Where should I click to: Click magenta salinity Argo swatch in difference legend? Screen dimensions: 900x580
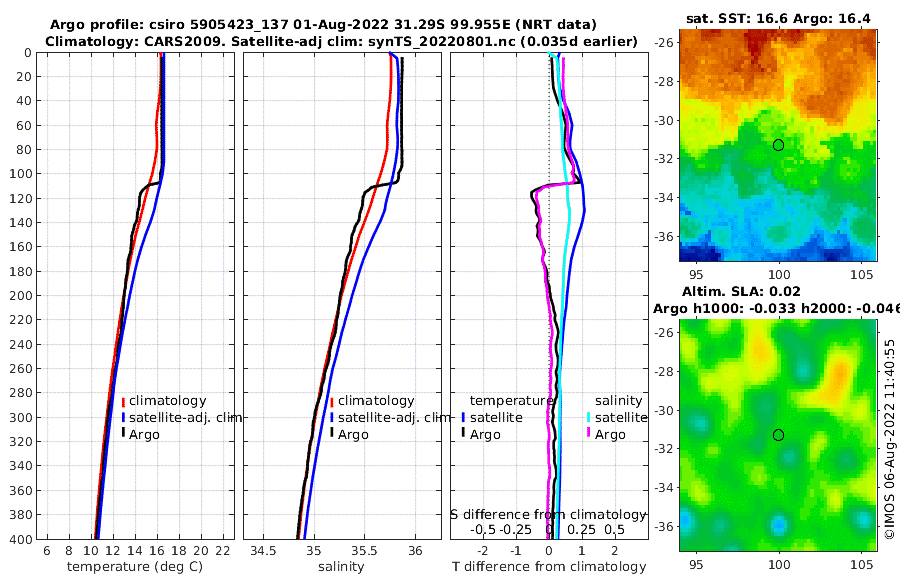tap(588, 433)
